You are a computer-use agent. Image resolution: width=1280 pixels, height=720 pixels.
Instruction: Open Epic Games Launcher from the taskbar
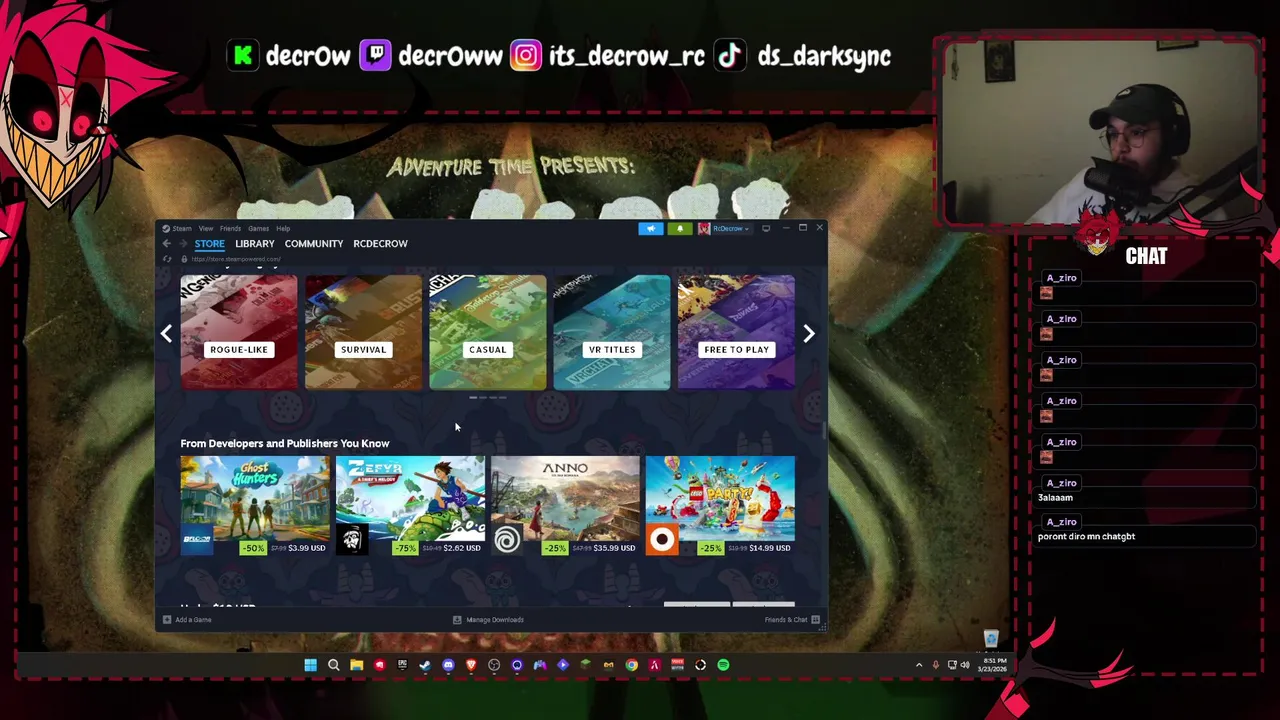(402, 665)
